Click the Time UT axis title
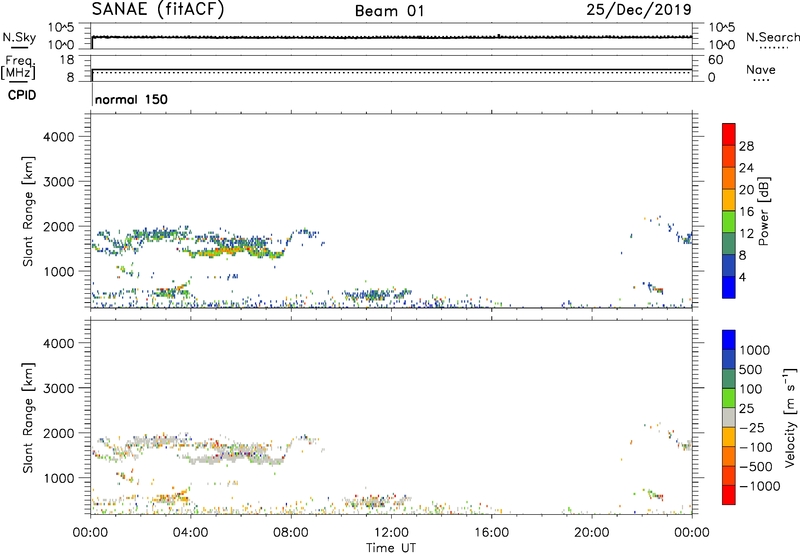 coord(391,548)
